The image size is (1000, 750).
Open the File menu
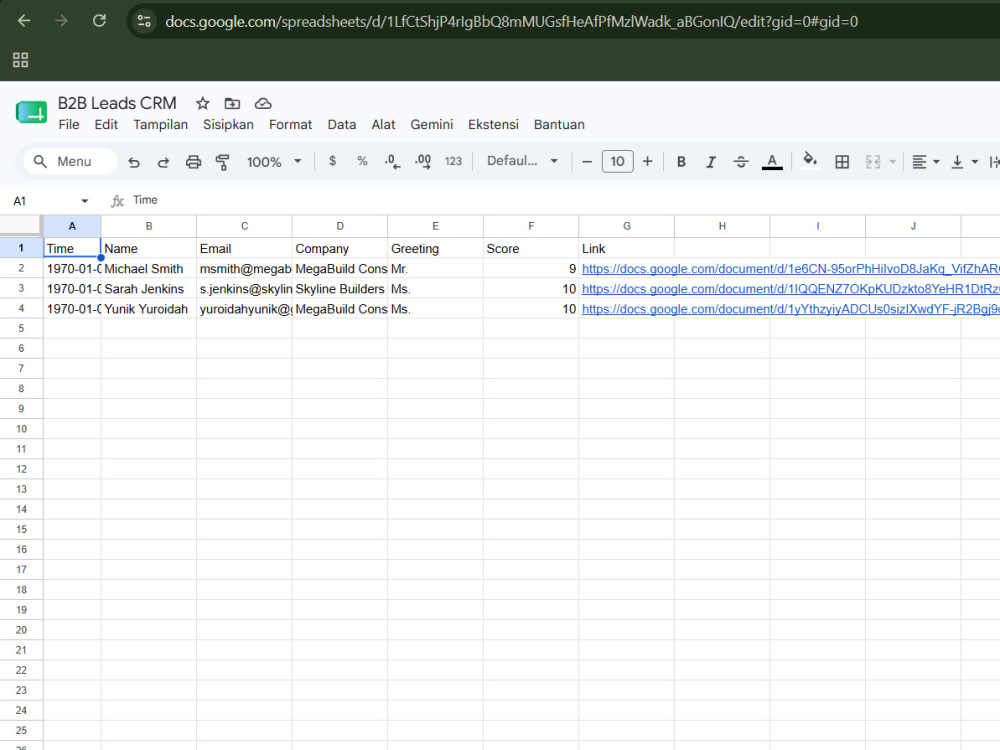[x=69, y=125]
